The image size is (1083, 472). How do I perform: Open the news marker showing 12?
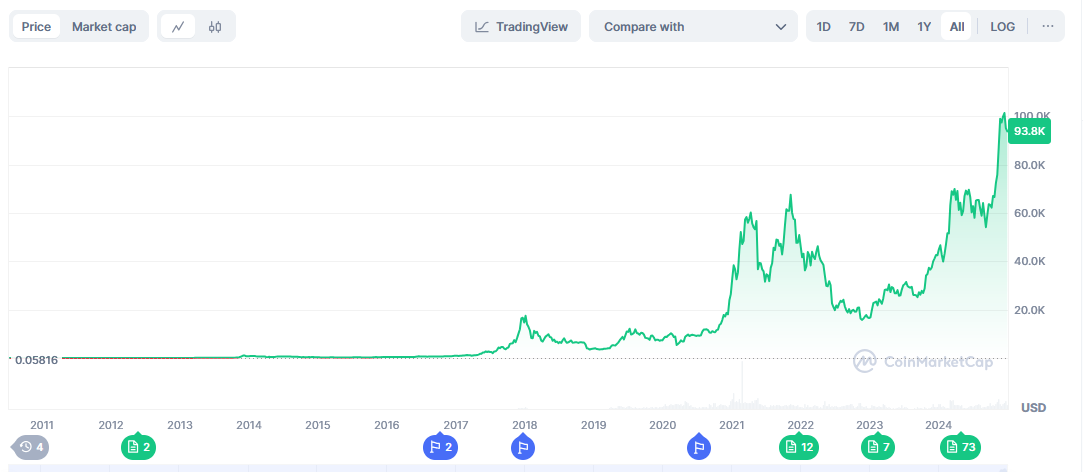pos(800,447)
